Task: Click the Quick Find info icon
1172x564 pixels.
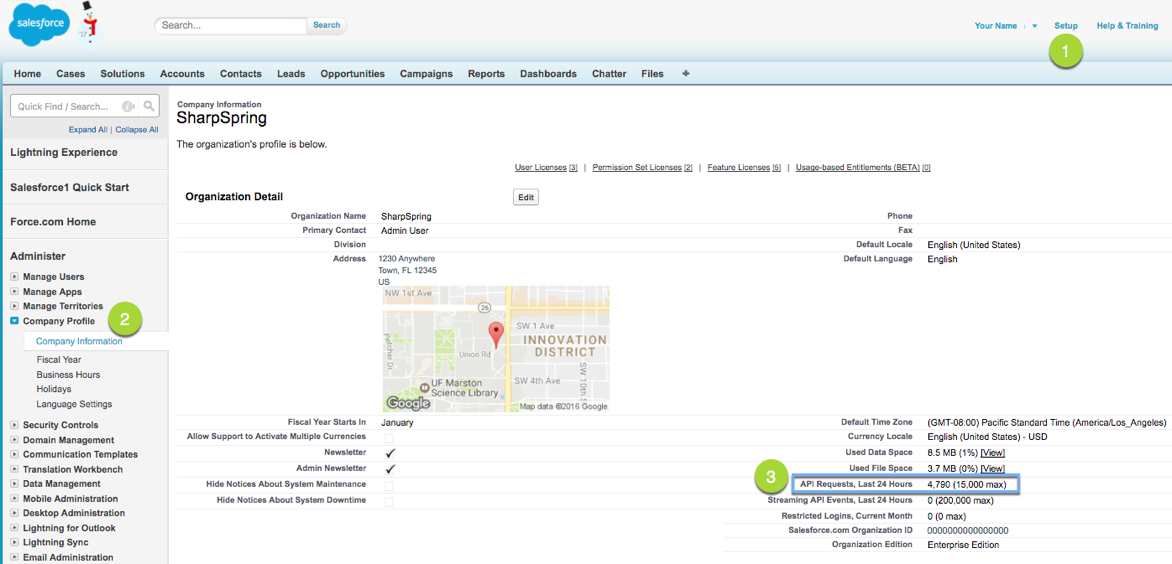Action: click(x=128, y=107)
